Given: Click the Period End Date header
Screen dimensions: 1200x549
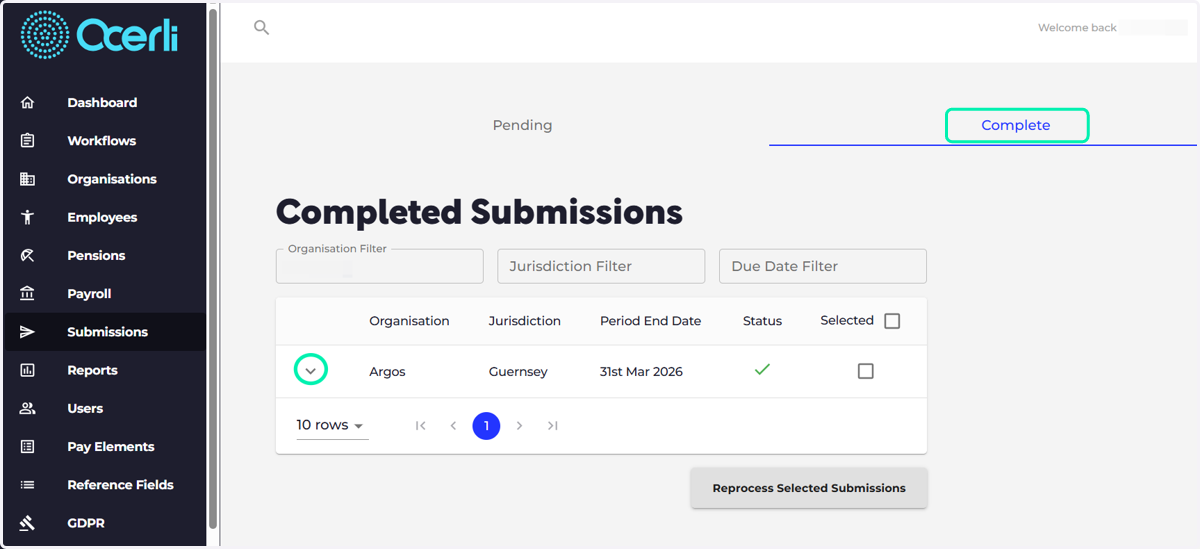Looking at the screenshot, I should tap(650, 321).
